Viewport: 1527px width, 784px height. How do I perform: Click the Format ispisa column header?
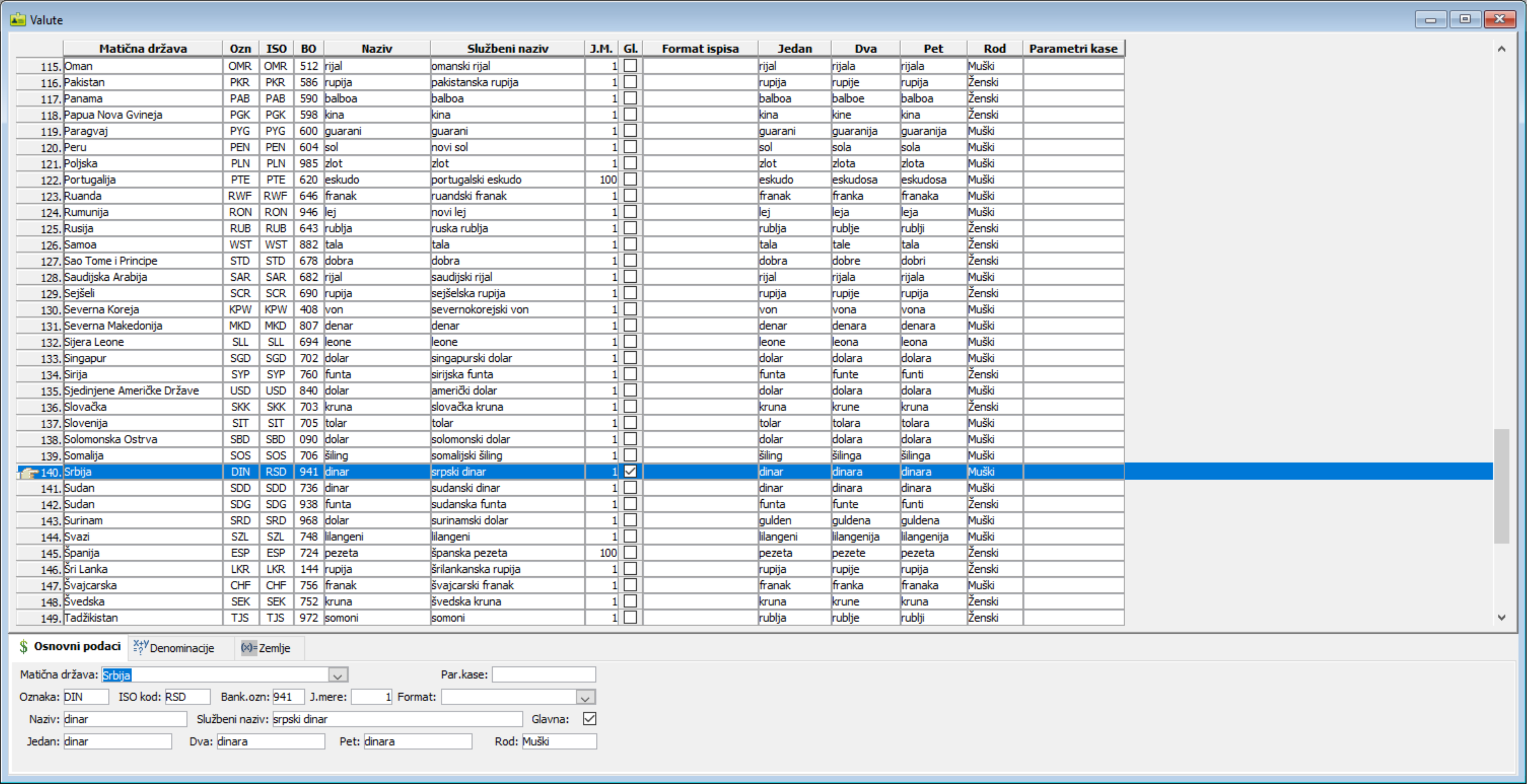pos(700,49)
